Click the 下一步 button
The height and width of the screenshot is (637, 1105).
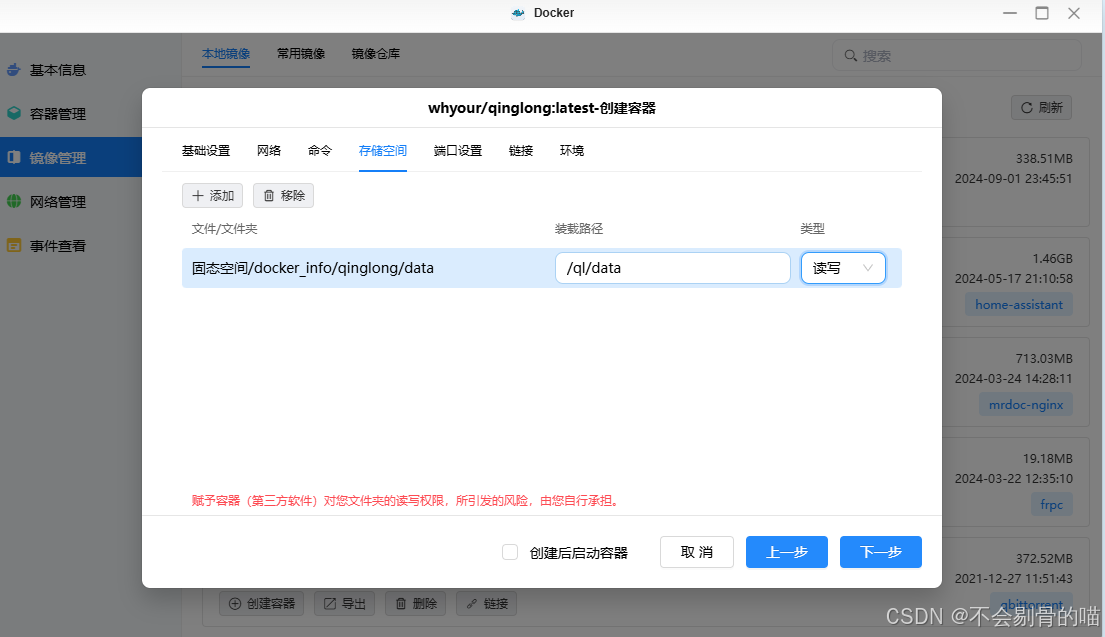tap(881, 552)
